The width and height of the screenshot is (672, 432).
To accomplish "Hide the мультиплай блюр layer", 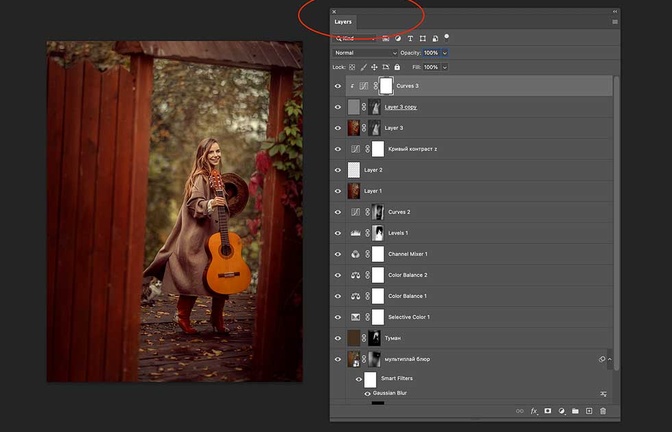I will (x=338, y=359).
